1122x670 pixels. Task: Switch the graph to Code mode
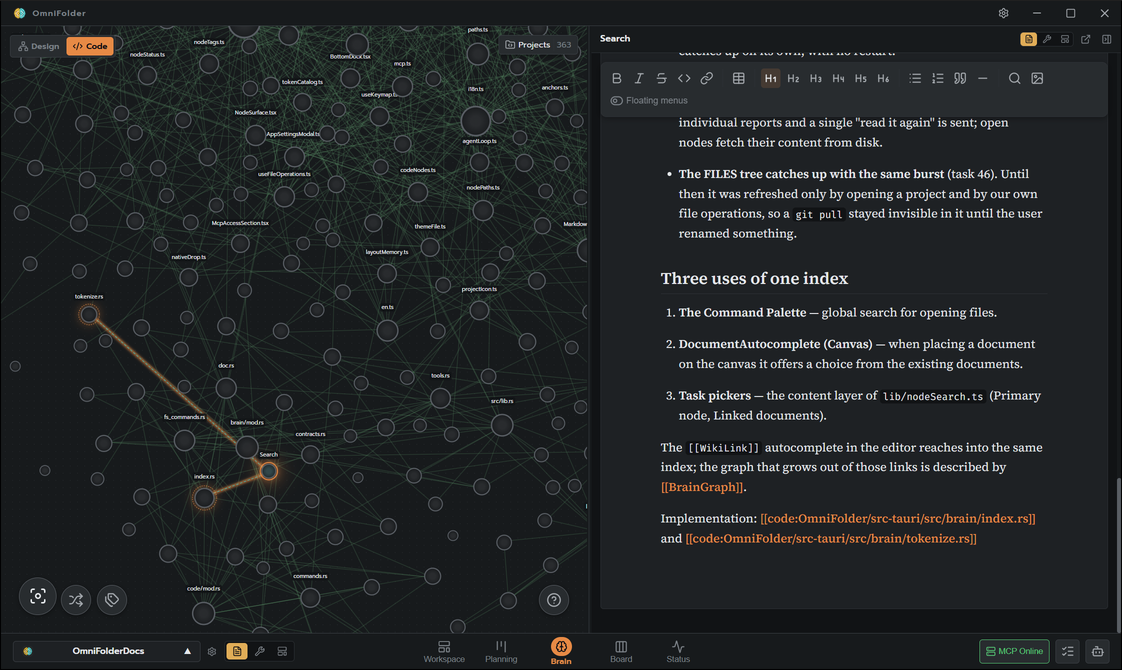90,46
